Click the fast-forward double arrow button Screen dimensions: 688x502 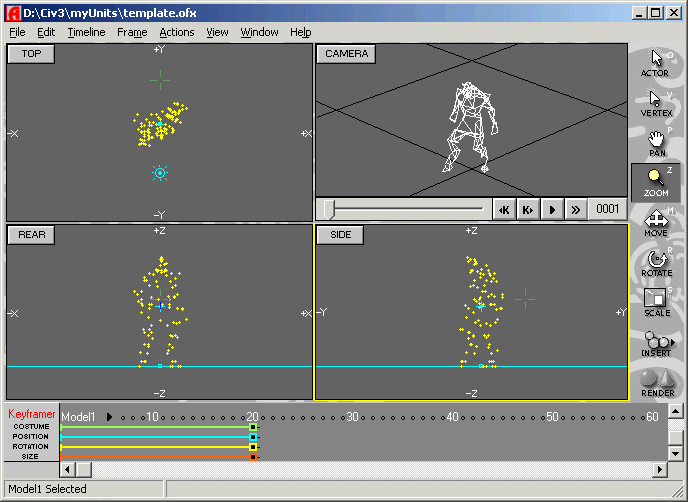pos(576,210)
